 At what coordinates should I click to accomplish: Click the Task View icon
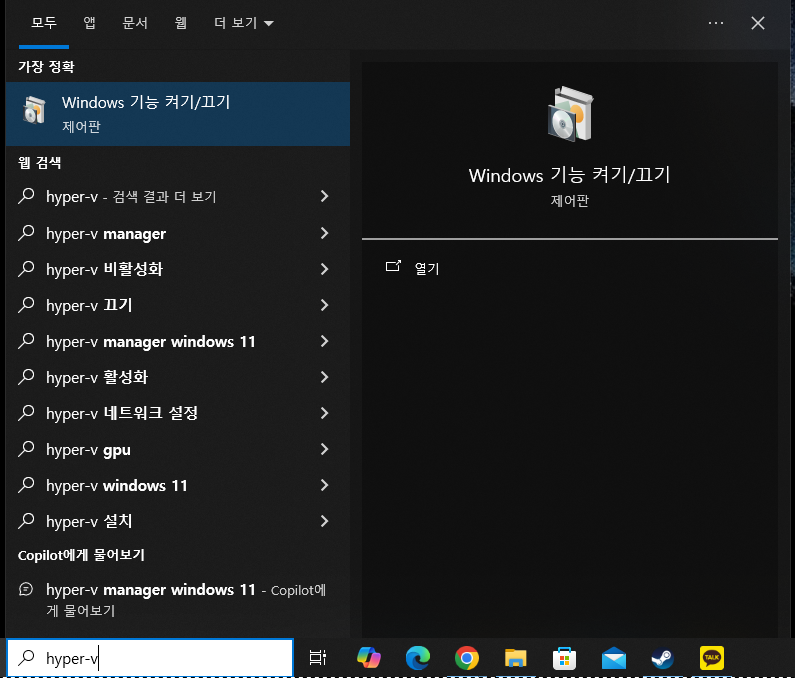[x=318, y=658]
